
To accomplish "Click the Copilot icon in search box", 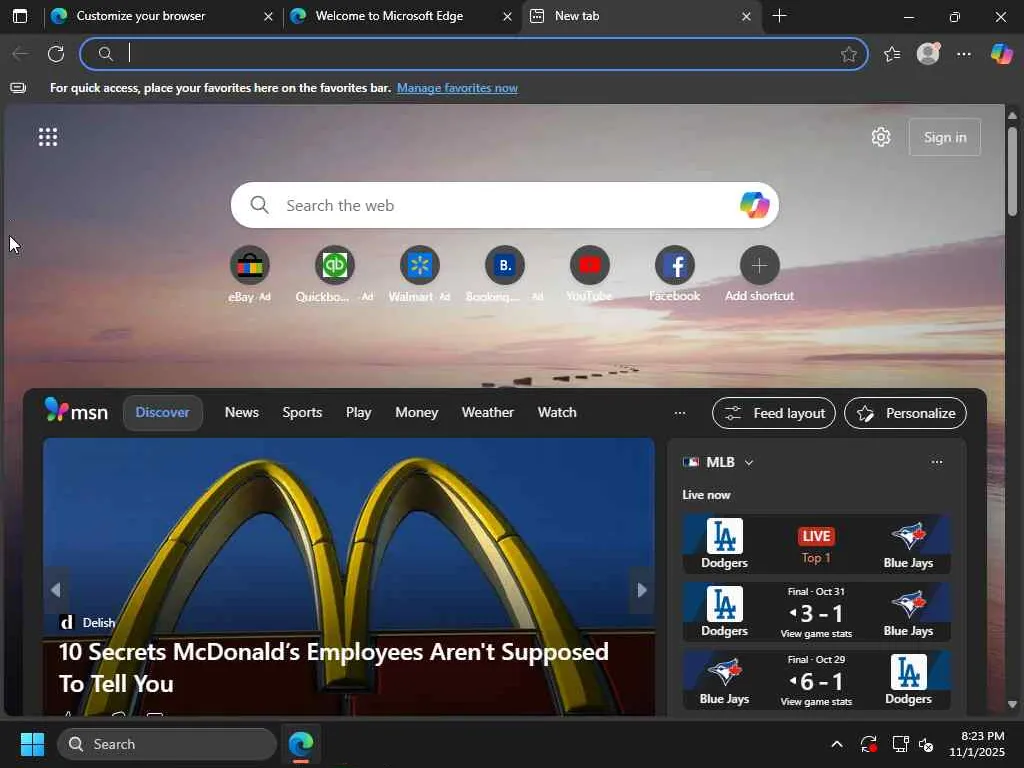I will (x=754, y=205).
